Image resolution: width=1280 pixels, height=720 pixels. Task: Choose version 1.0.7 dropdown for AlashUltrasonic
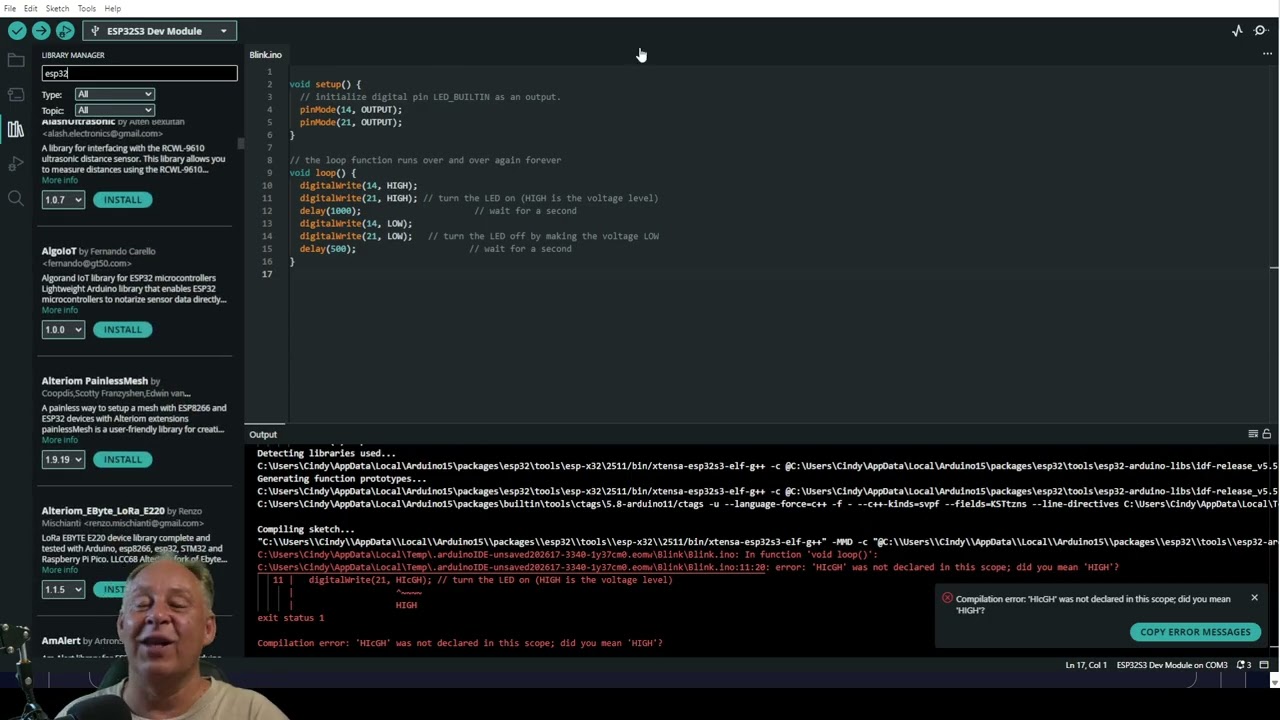click(63, 200)
